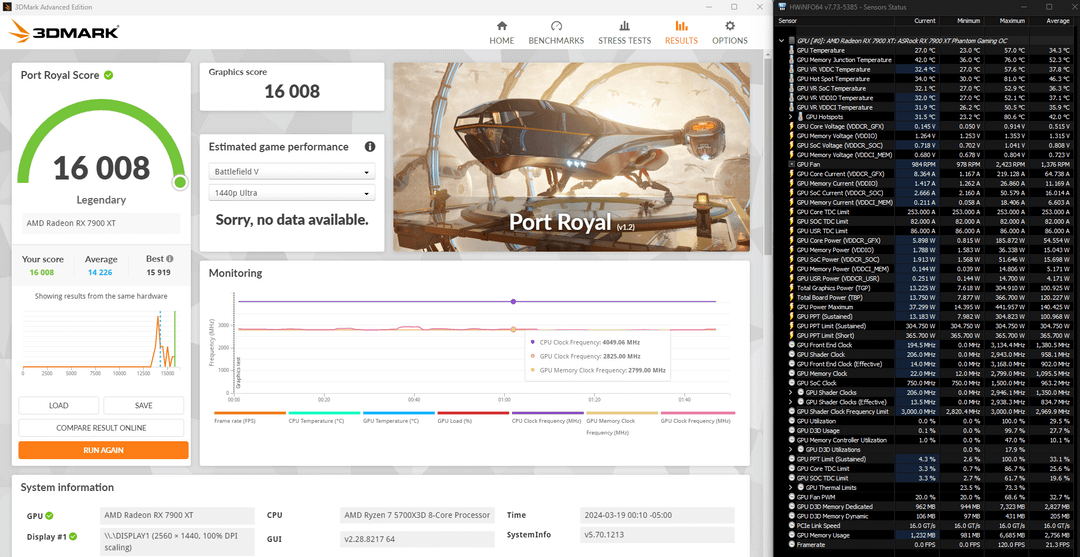
Task: Open the OPTIONS gear icon
Action: (729, 25)
